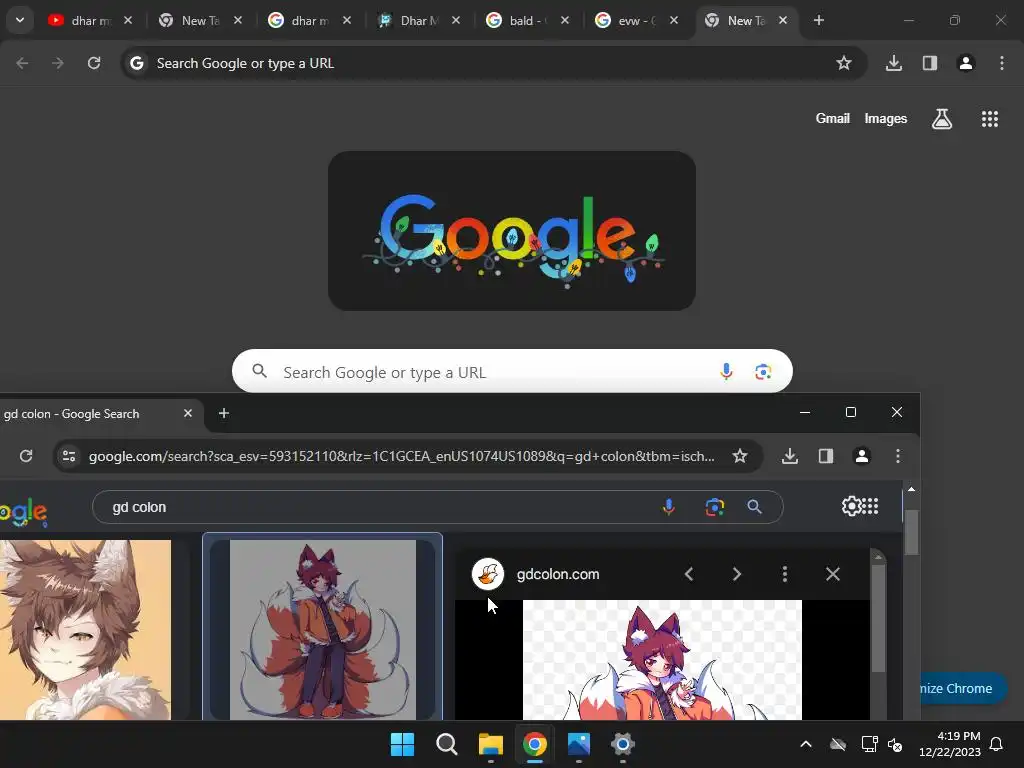Switch to the 'evw' Google tab

pyautogui.click(x=637, y=20)
